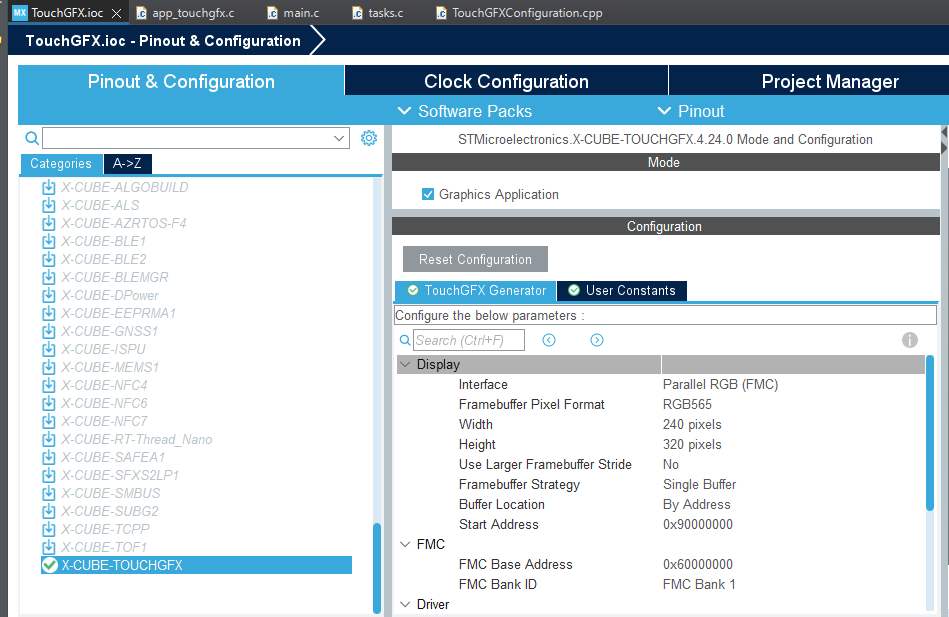Open the User Constants tab
The height and width of the screenshot is (617, 949).
coord(622,291)
